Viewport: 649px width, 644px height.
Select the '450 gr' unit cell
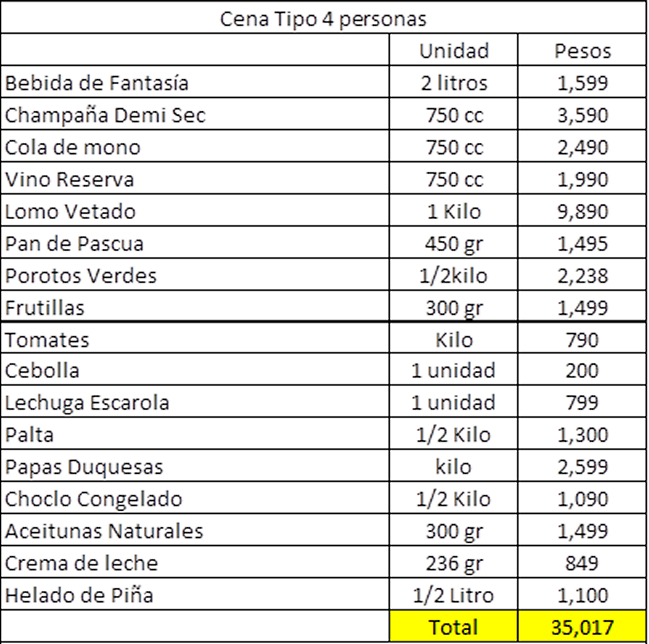[453, 243]
